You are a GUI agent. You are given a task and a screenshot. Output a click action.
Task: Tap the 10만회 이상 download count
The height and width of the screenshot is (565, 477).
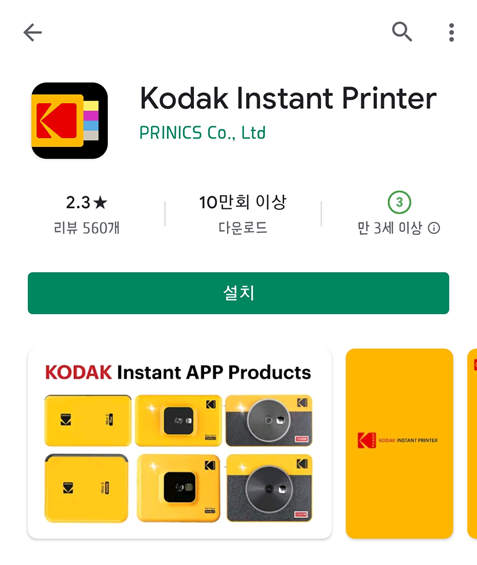tap(243, 202)
